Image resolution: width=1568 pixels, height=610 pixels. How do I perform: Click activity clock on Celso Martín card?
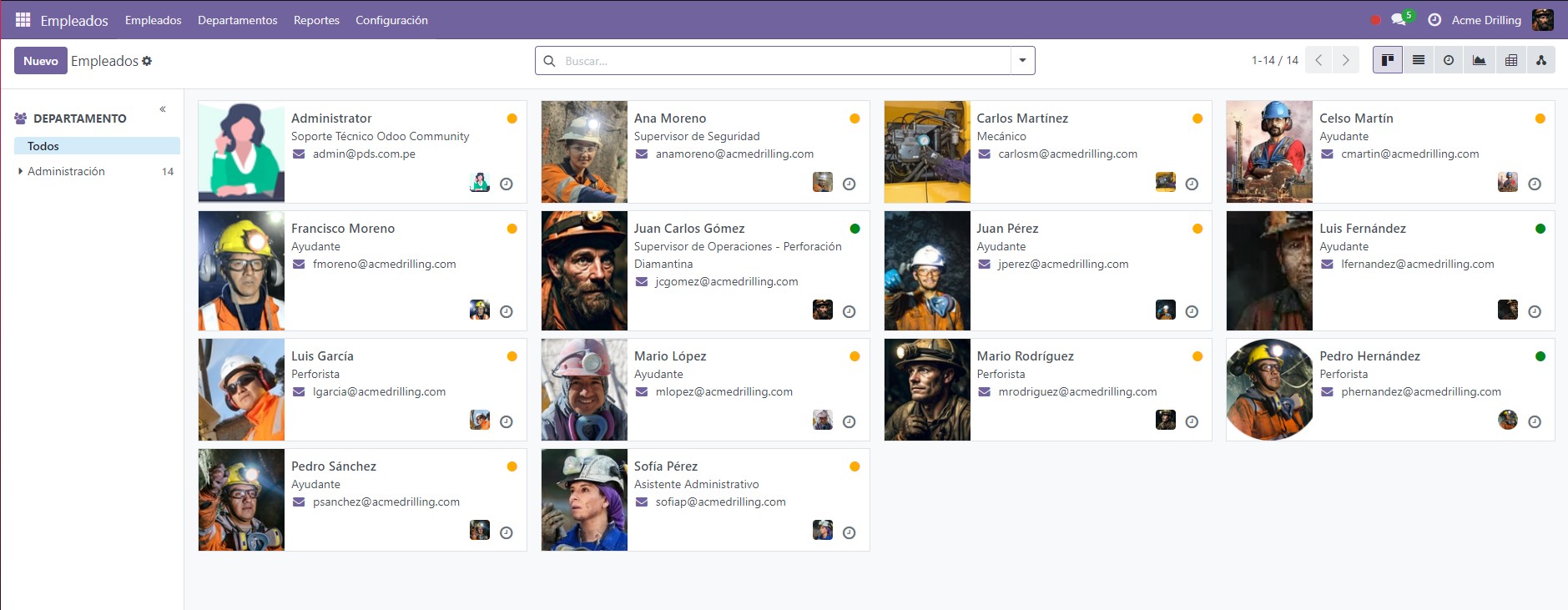tap(1535, 184)
